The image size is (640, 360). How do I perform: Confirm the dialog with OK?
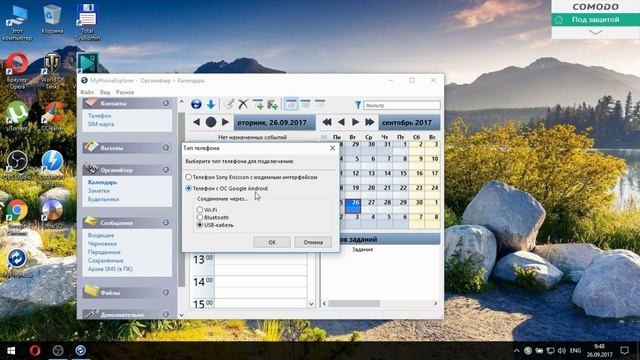pos(272,242)
